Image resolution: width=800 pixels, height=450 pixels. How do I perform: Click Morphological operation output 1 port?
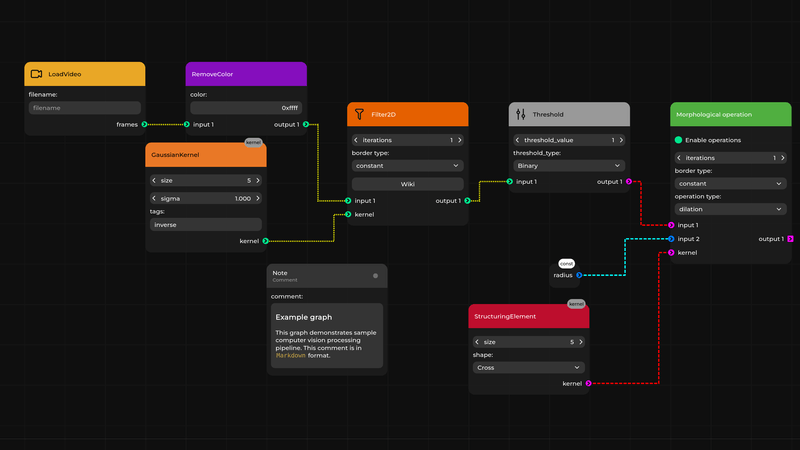click(790, 239)
